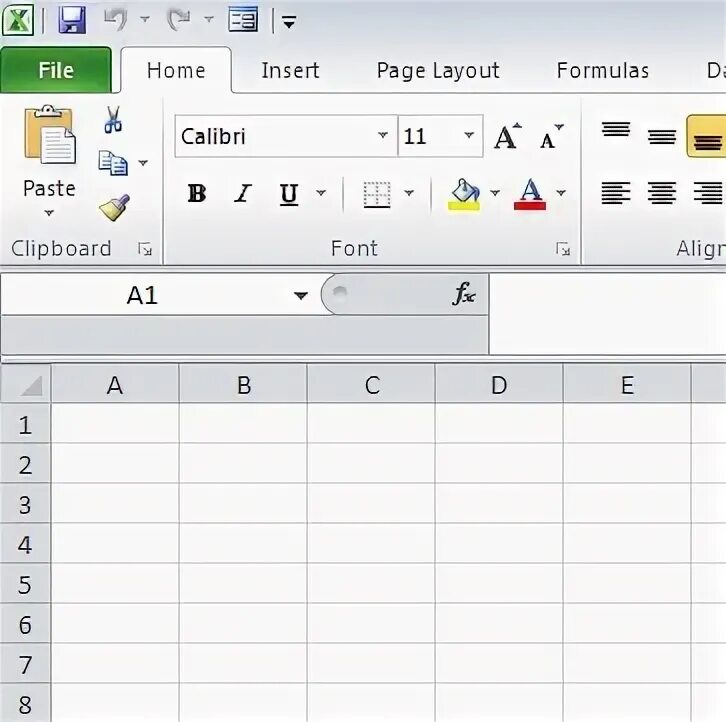Select row 1 header
Screen dimensions: 726x722
[25, 425]
